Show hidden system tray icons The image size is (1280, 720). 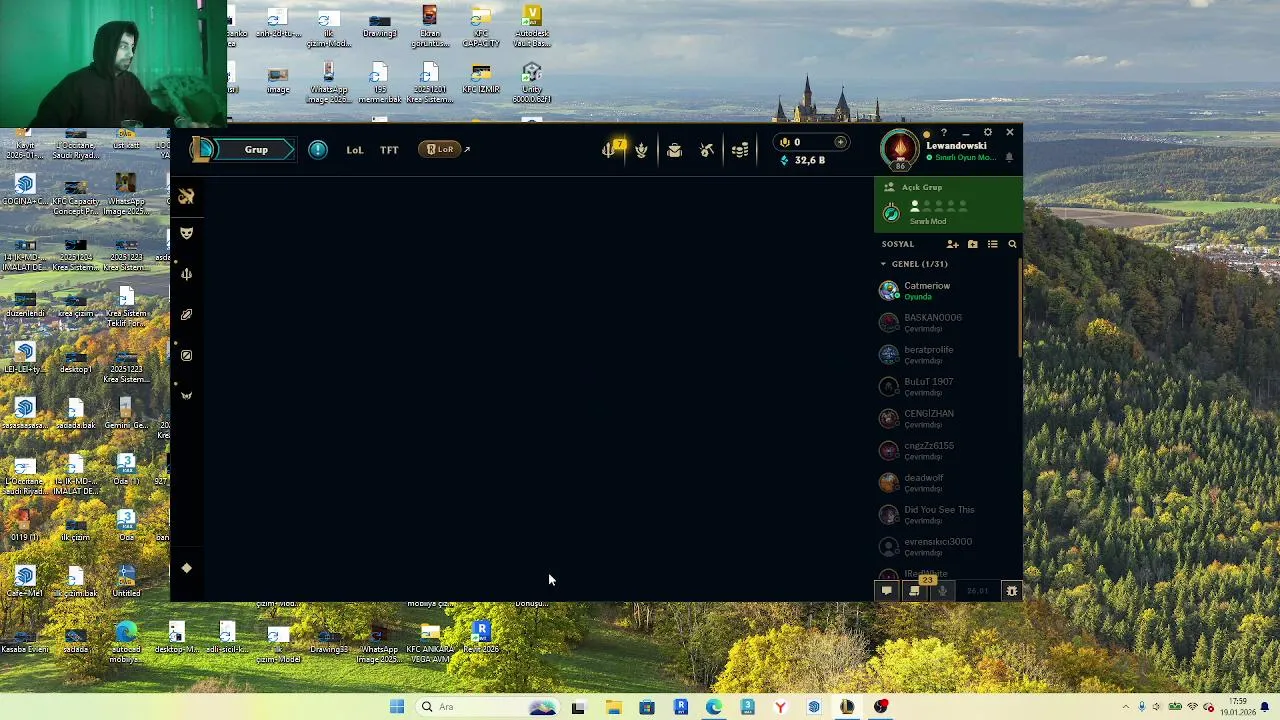[1125, 707]
